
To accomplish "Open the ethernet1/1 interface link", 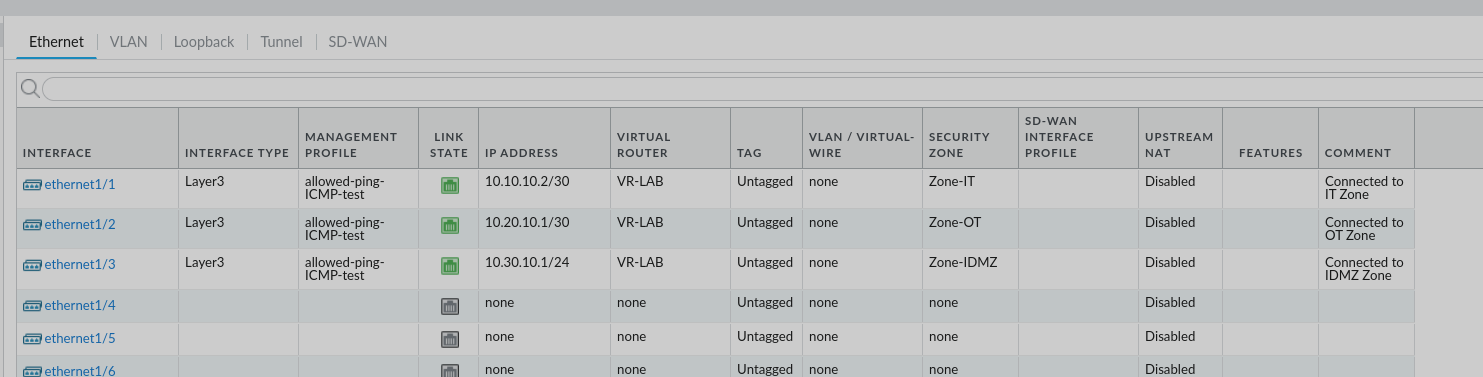I will [x=80, y=185].
